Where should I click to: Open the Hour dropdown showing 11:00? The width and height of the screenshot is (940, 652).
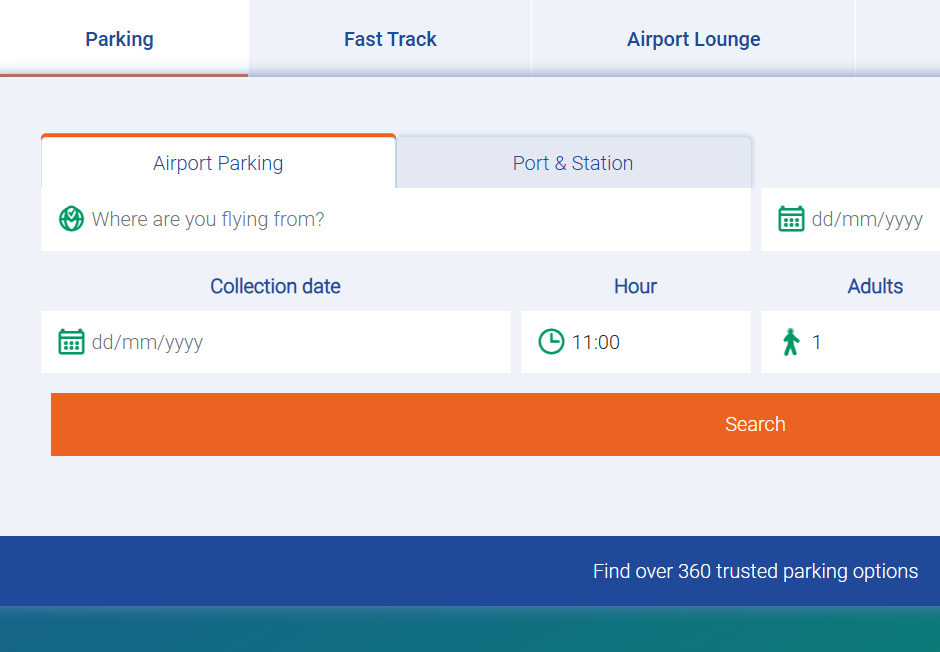[650, 342]
